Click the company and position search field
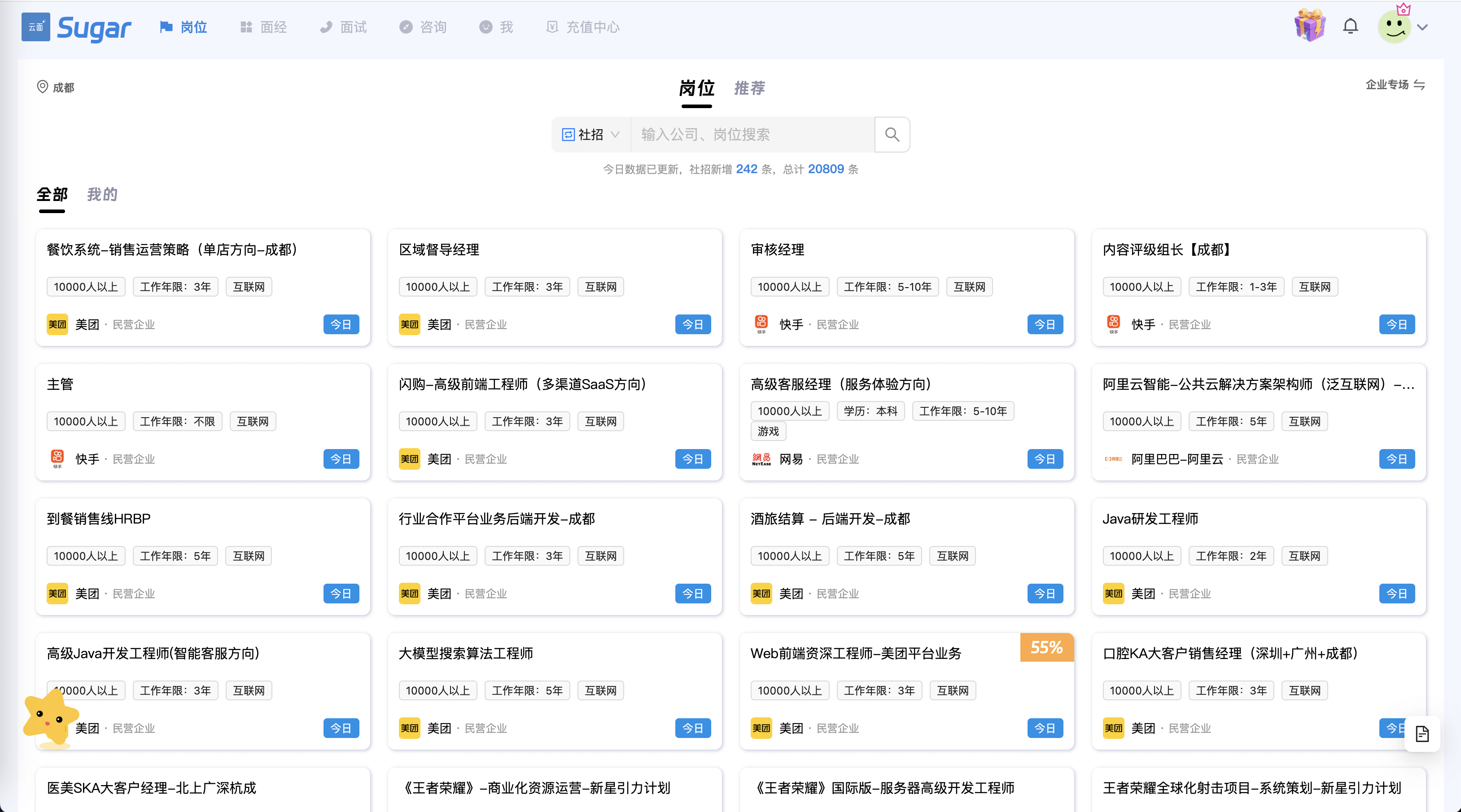Screen dimensions: 1461x812 pyautogui.click(x=752, y=135)
